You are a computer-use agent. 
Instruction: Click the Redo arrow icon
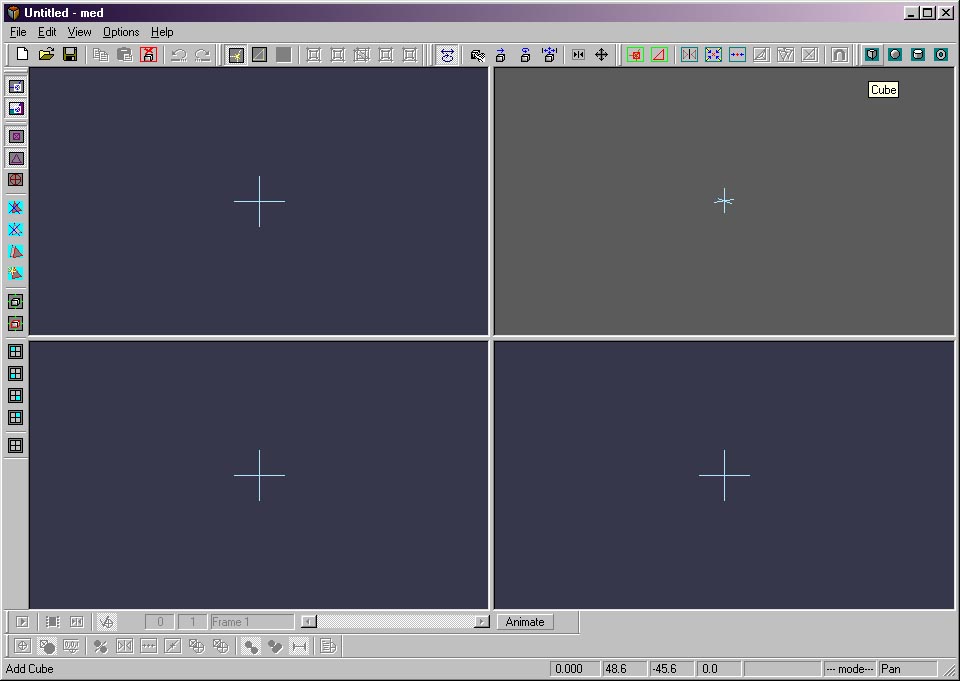(203, 55)
